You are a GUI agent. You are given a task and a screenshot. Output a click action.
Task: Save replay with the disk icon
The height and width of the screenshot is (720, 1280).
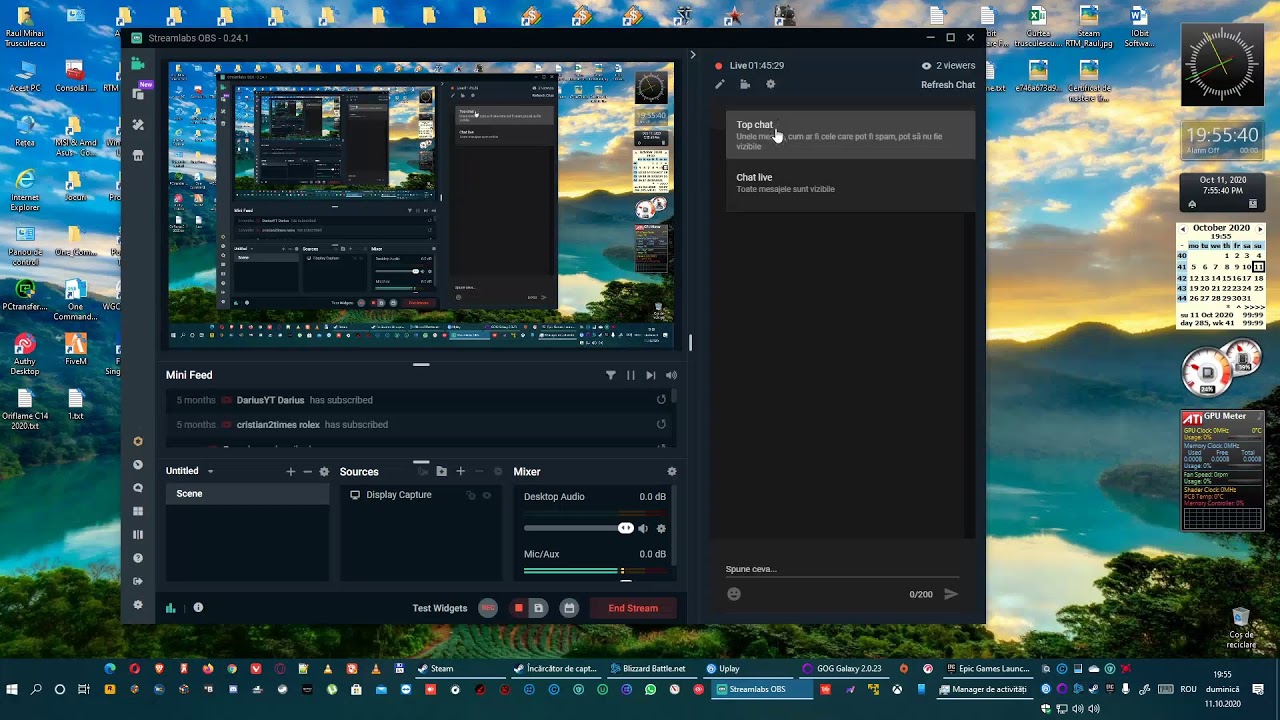(x=538, y=608)
